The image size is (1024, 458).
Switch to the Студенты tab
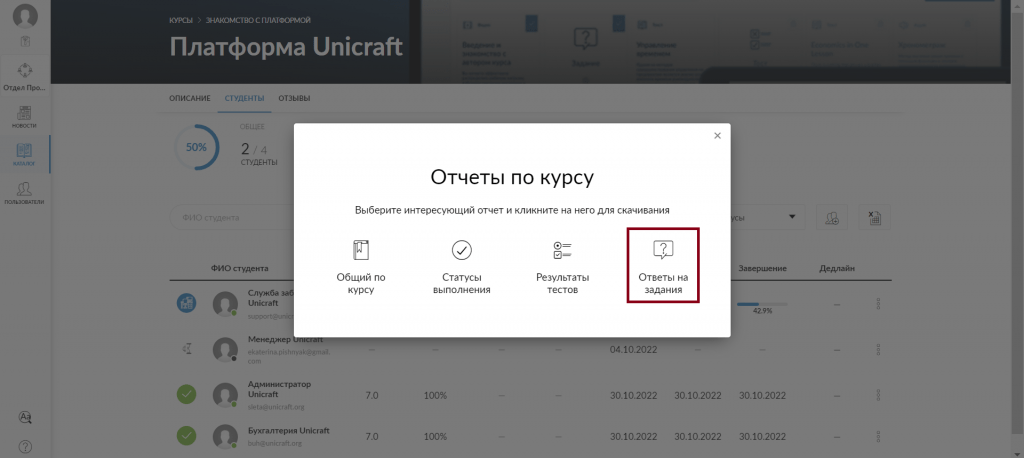244,99
